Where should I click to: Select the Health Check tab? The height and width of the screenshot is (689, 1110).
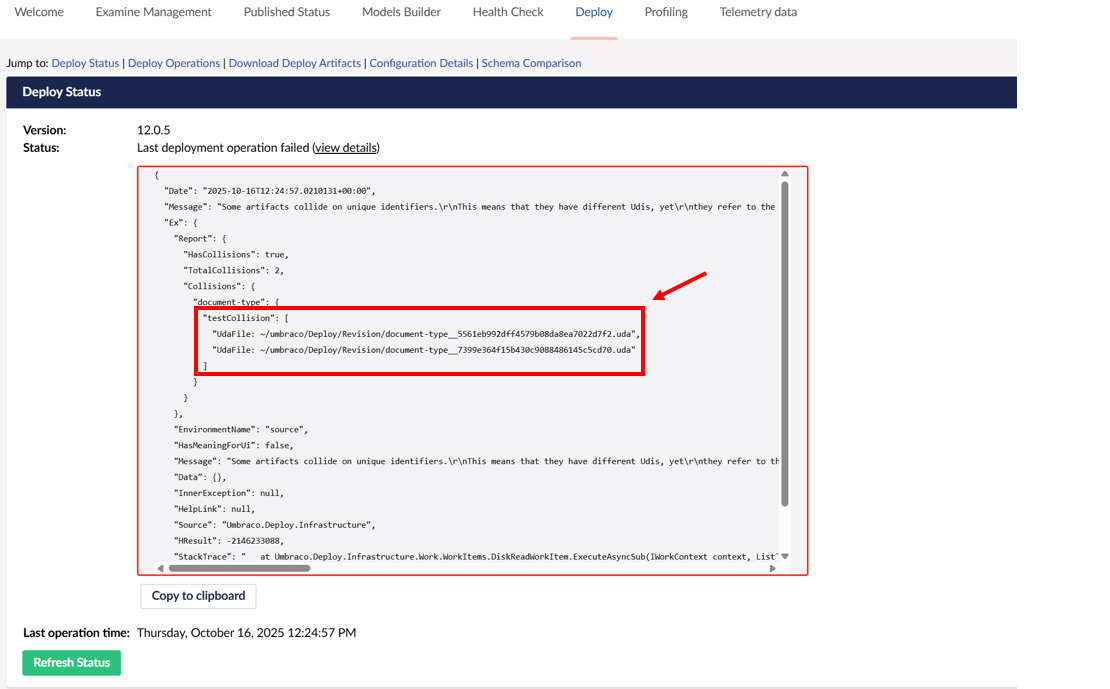tap(508, 12)
